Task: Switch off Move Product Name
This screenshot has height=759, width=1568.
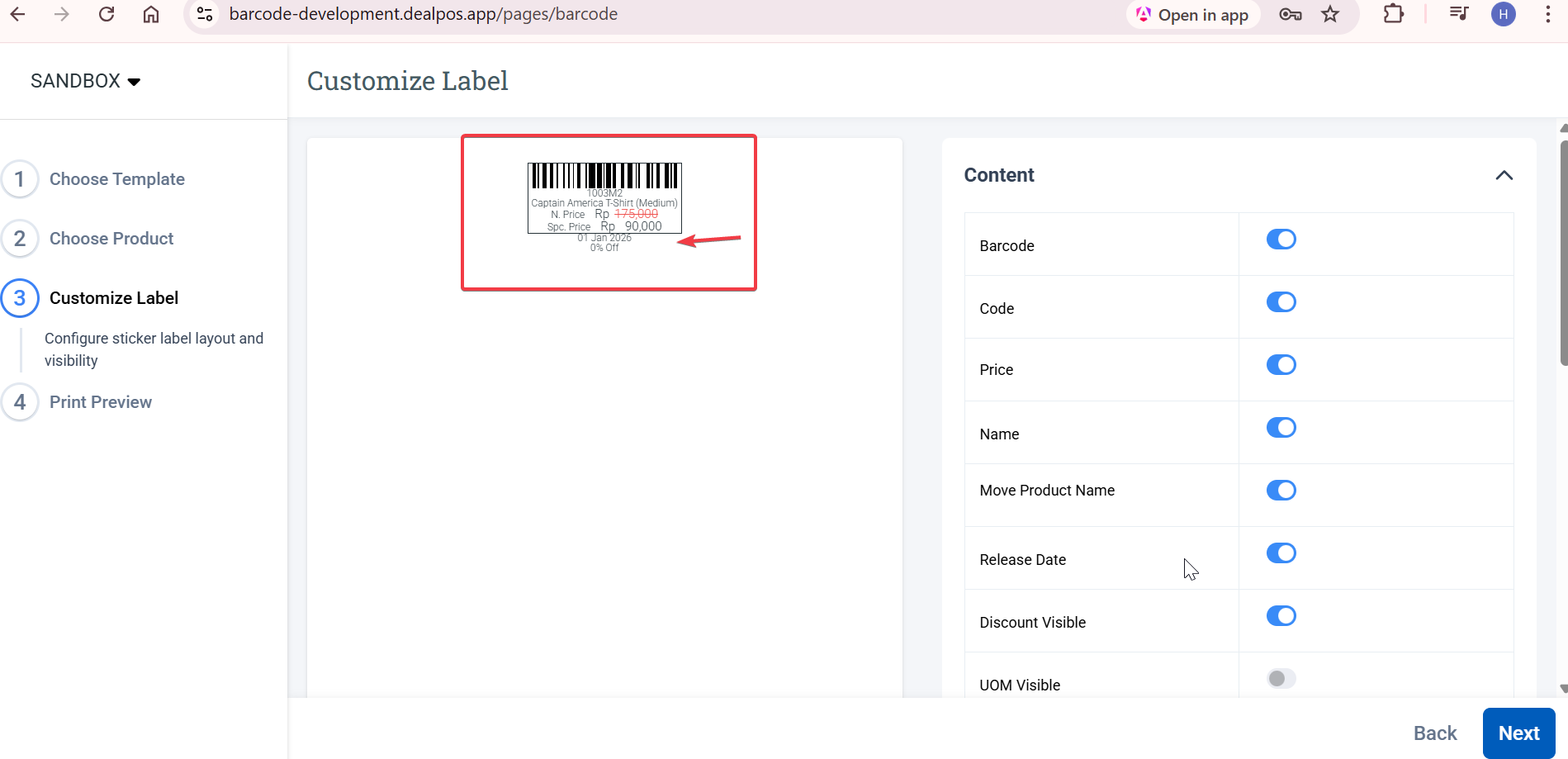Action: pos(1281,491)
